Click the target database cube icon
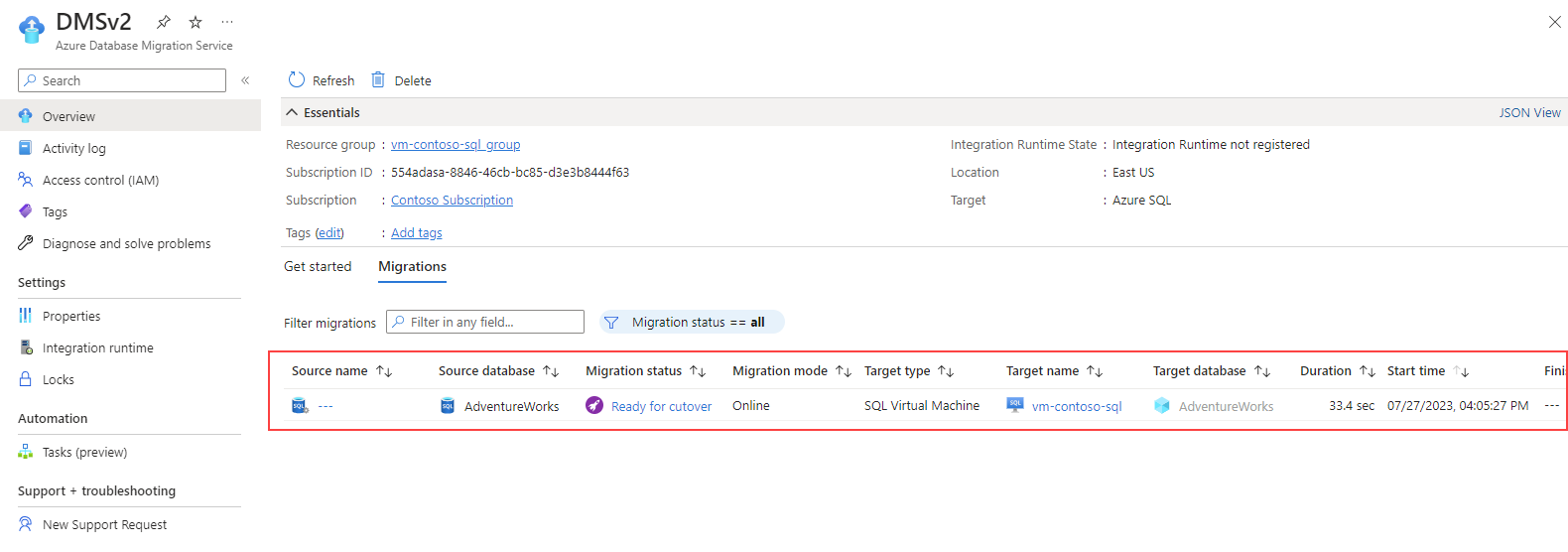The image size is (1568, 552). 1162,405
